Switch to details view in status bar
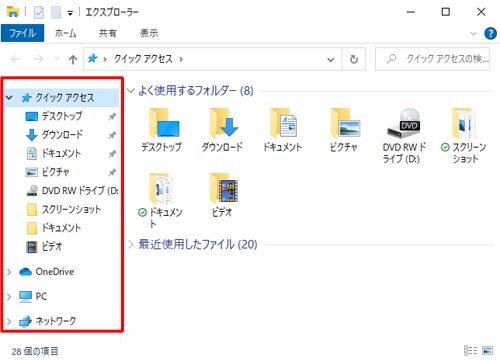Image resolution: width=500 pixels, height=361 pixels. point(470,351)
